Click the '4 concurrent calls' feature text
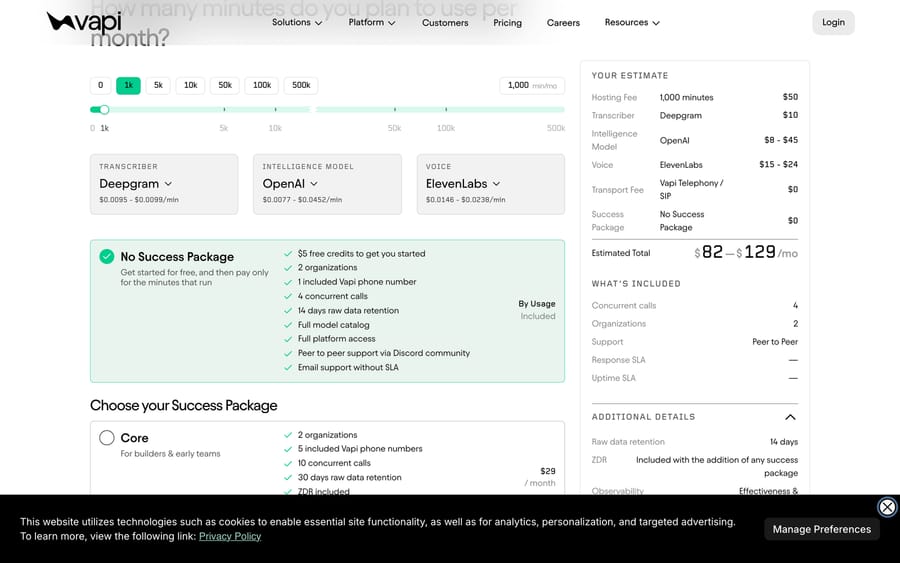This screenshot has height=563, width=900. (333, 296)
